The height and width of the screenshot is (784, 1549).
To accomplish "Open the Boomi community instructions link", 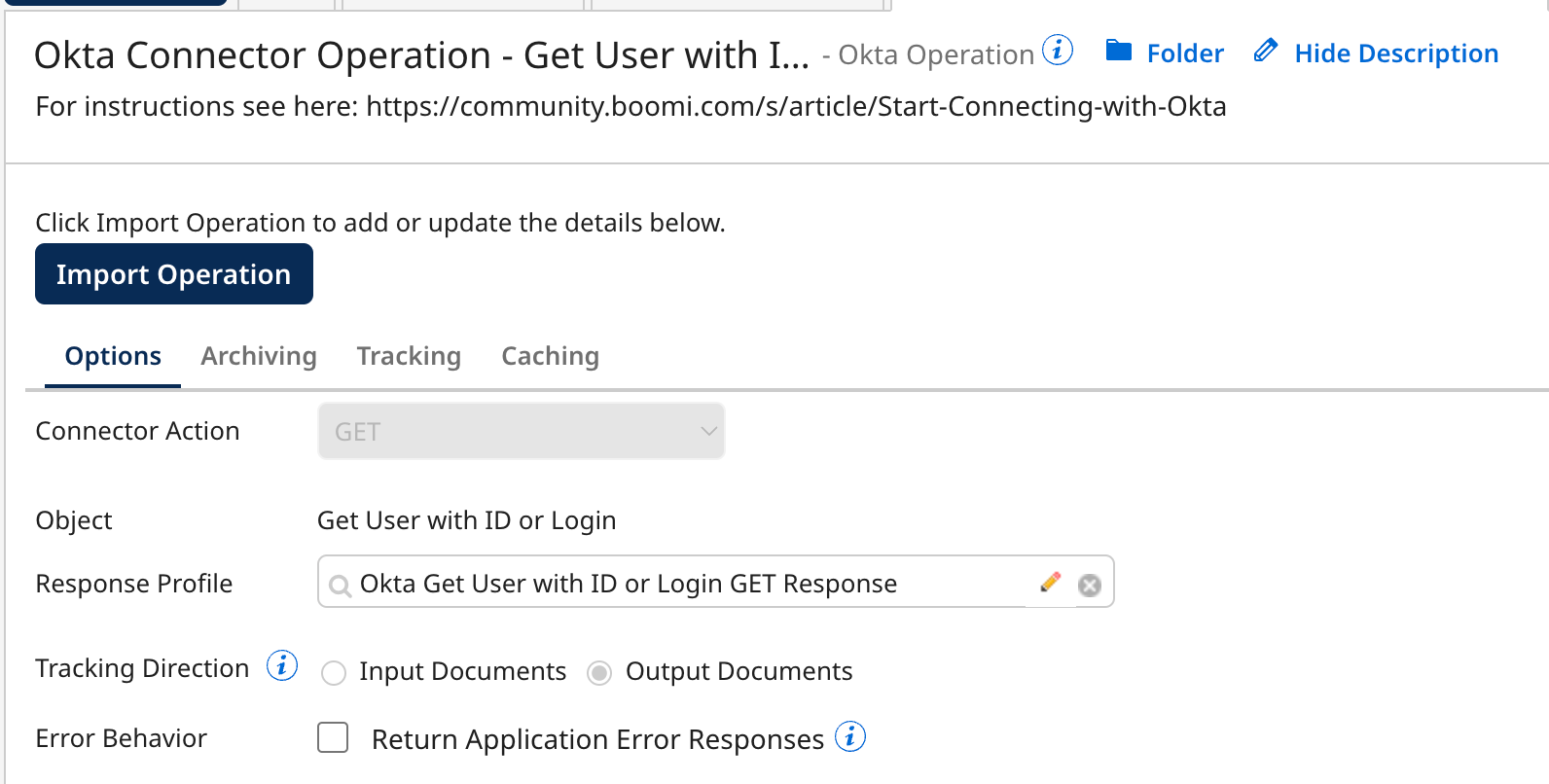I will [x=796, y=106].
